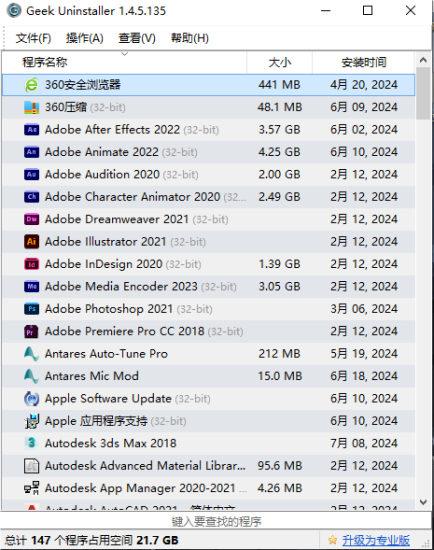
Task: Click the 360压缩 archive icon
Action: 31,107
